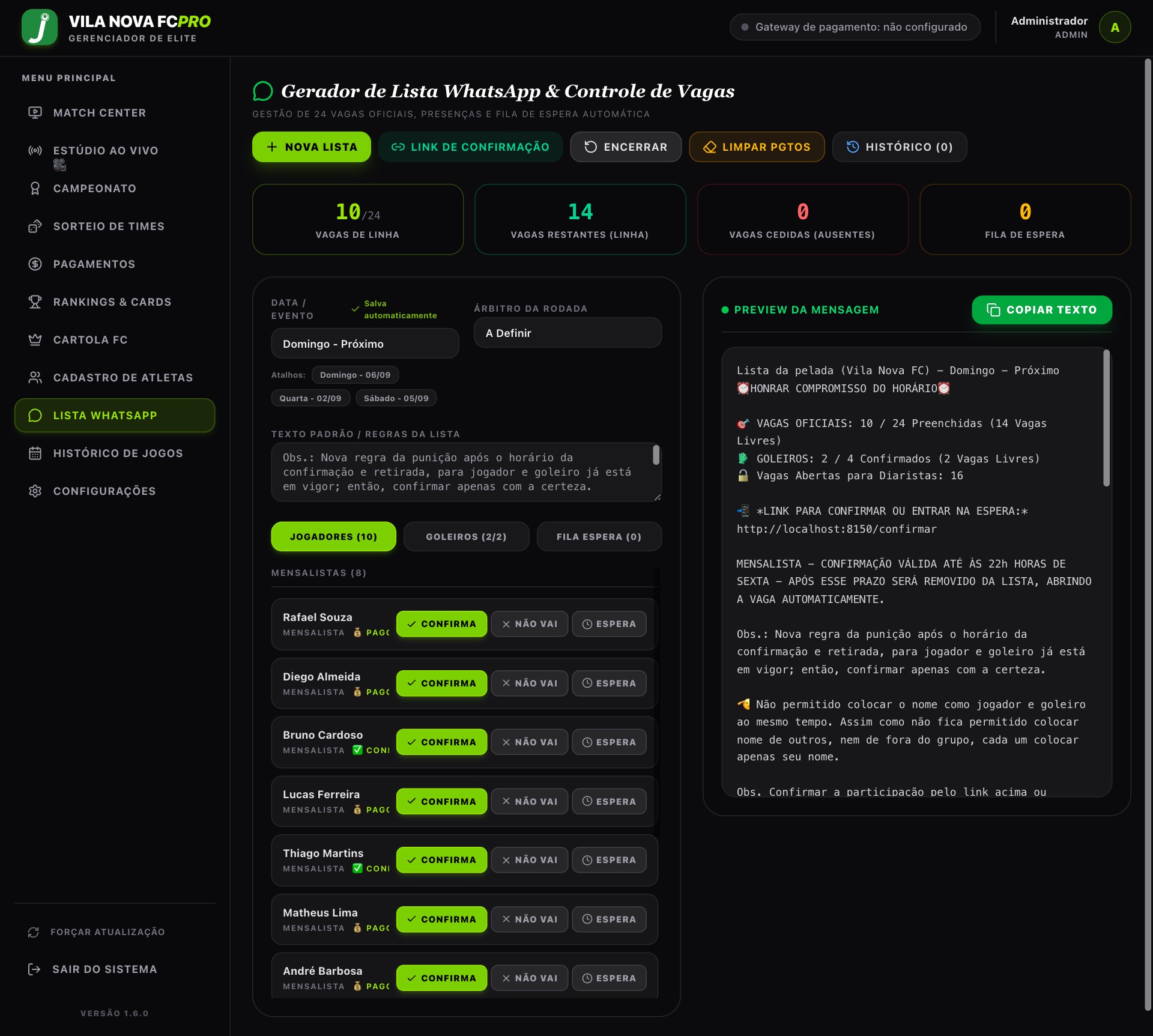The height and width of the screenshot is (1036, 1153).
Task: Set Bruno Cardoso to Espera
Action: pos(609,742)
